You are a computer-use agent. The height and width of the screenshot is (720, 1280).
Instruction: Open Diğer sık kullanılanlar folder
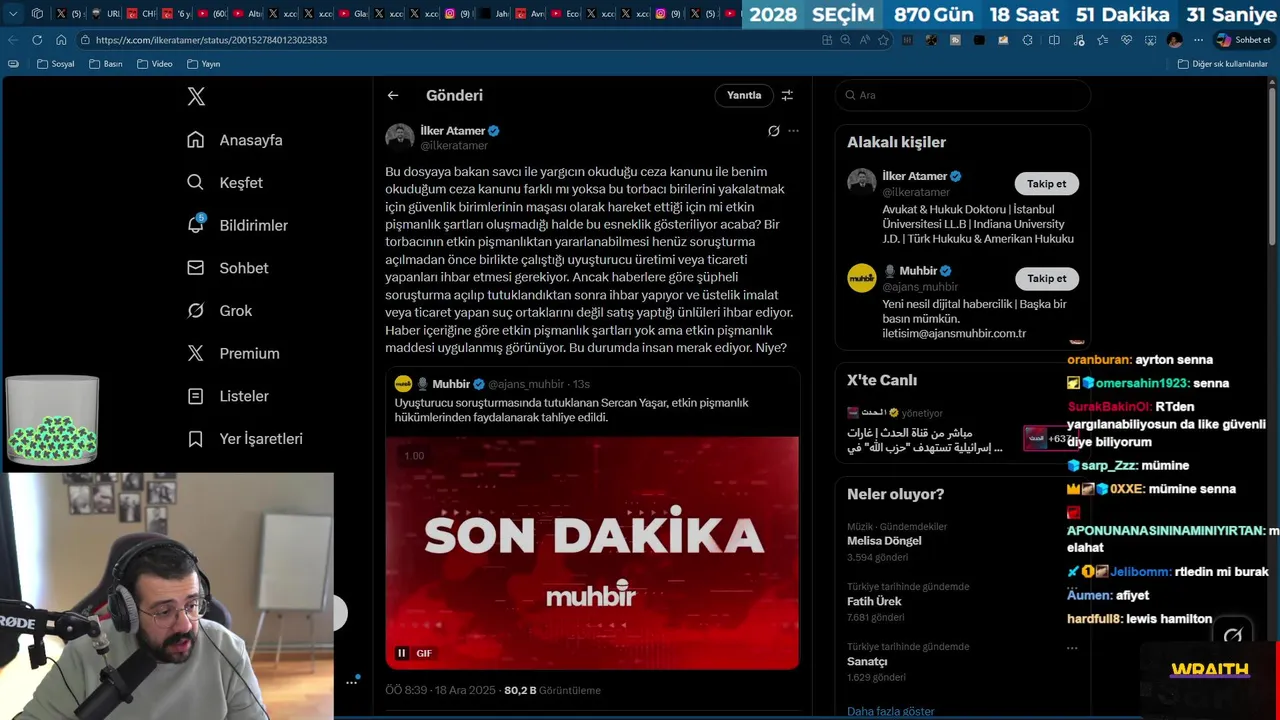click(1223, 64)
